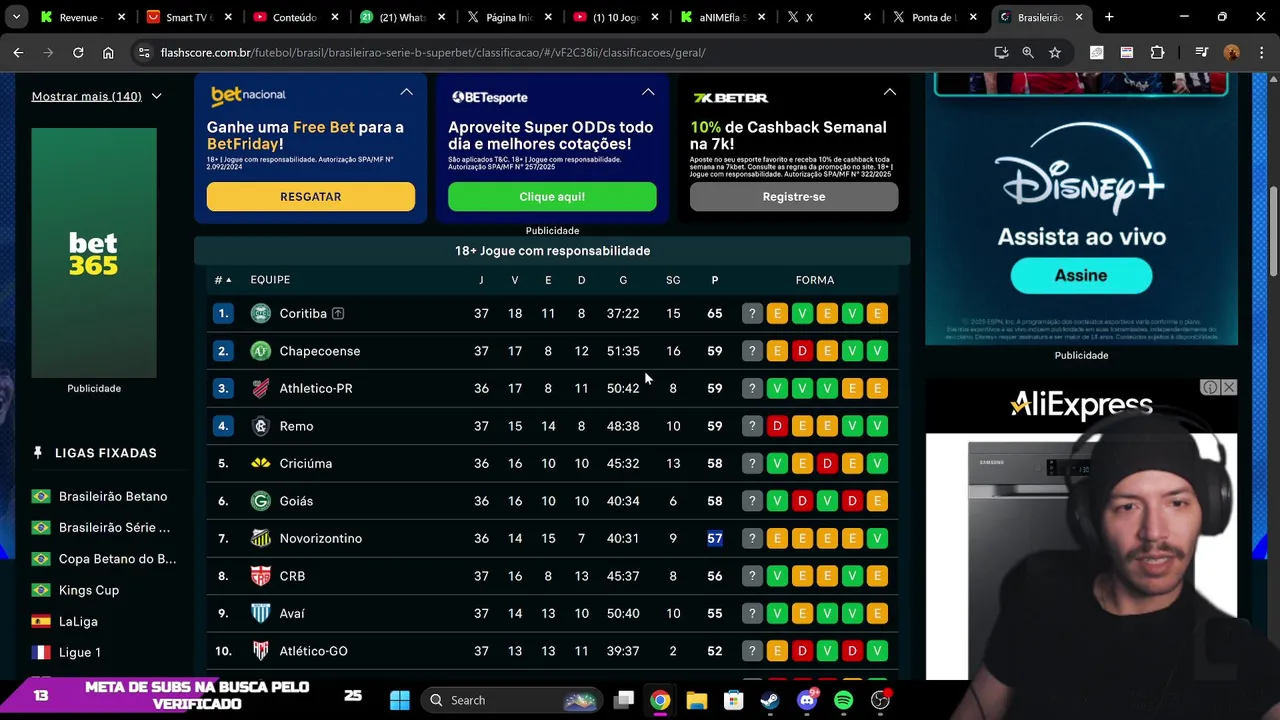
Task: Click Avaí team crest
Action: (260, 613)
